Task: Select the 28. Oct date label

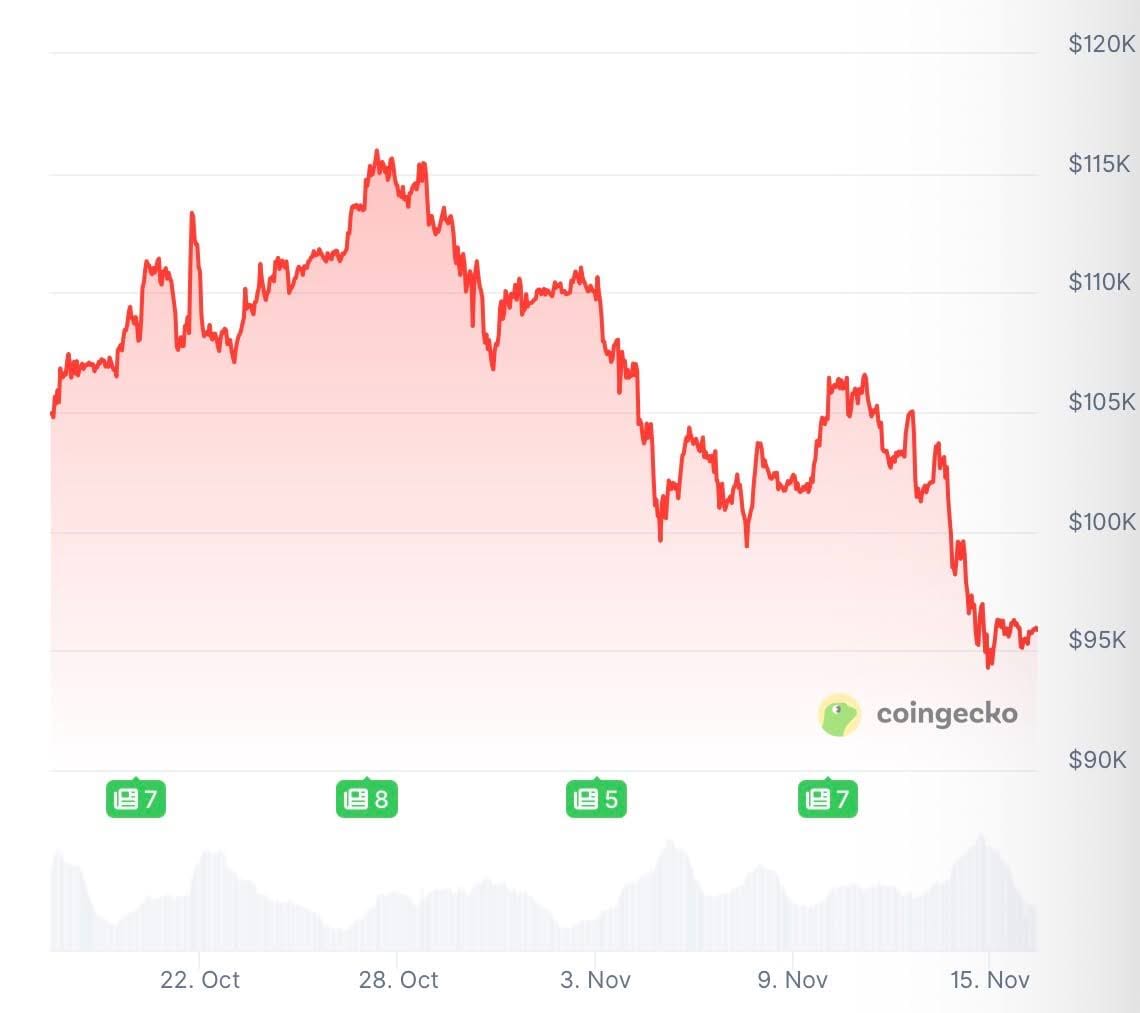Action: (x=398, y=980)
